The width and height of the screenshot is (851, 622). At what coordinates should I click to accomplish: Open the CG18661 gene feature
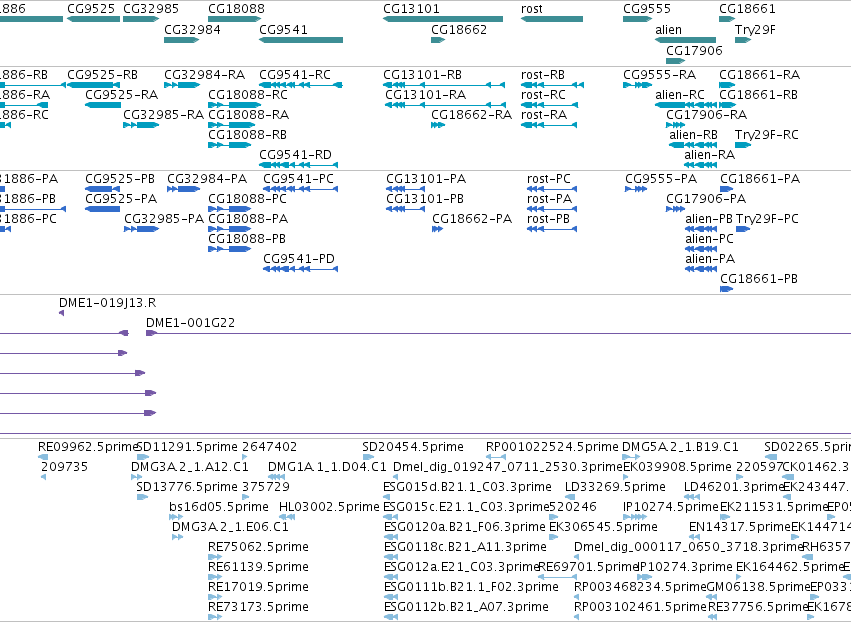pos(727,19)
